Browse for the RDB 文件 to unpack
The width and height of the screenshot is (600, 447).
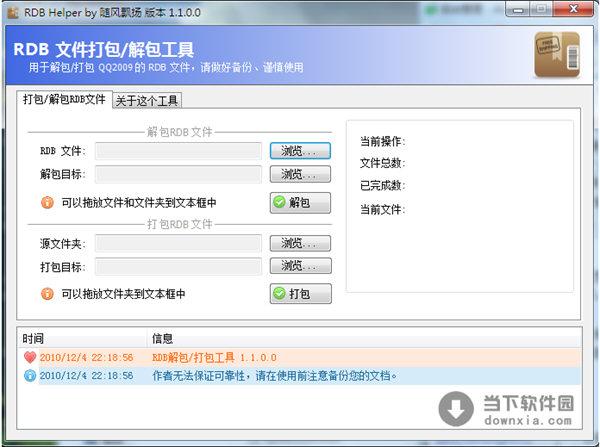300,151
